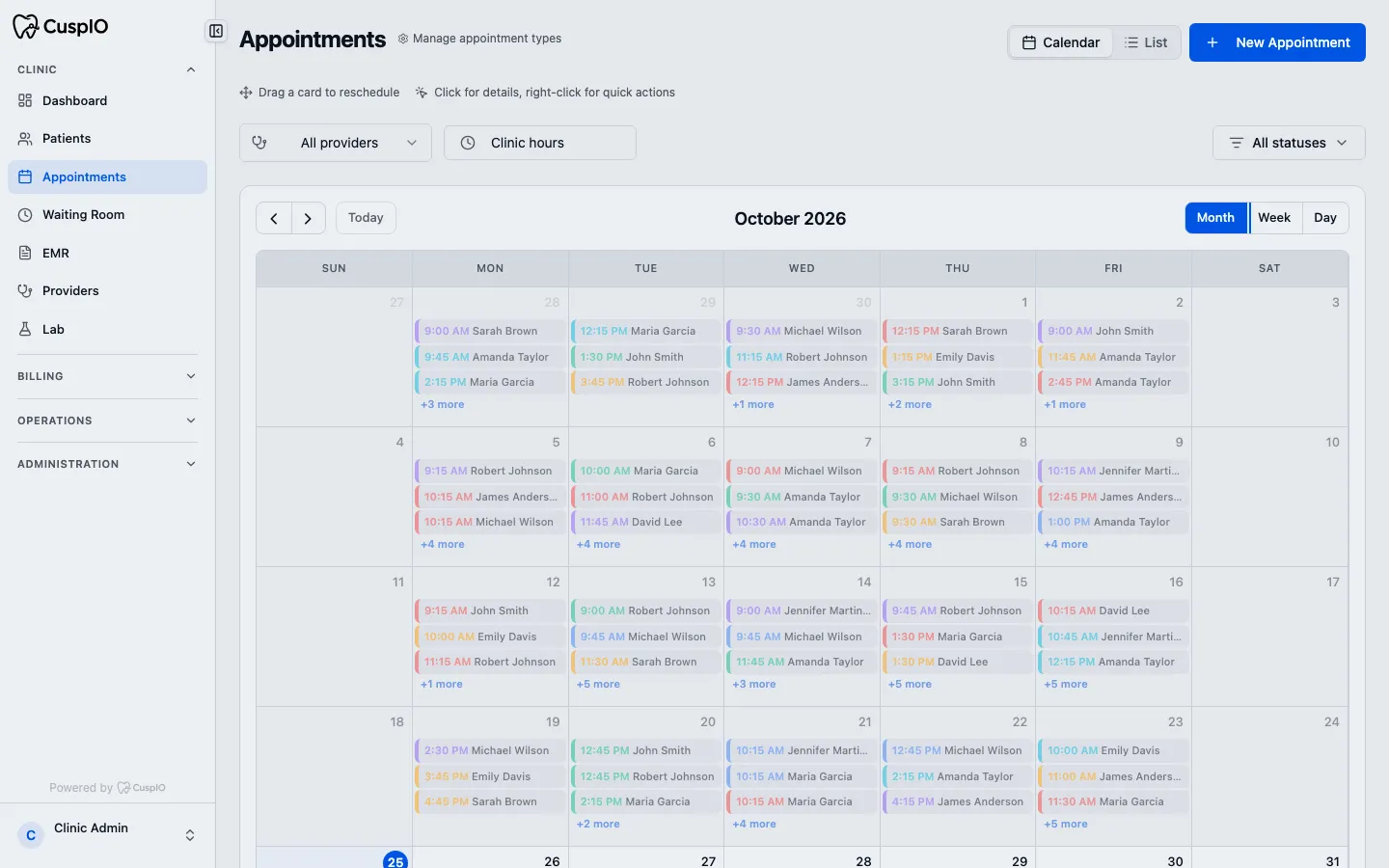Click the filter icon in All statuses
Viewport: 1389px width, 868px height.
[1236, 143]
